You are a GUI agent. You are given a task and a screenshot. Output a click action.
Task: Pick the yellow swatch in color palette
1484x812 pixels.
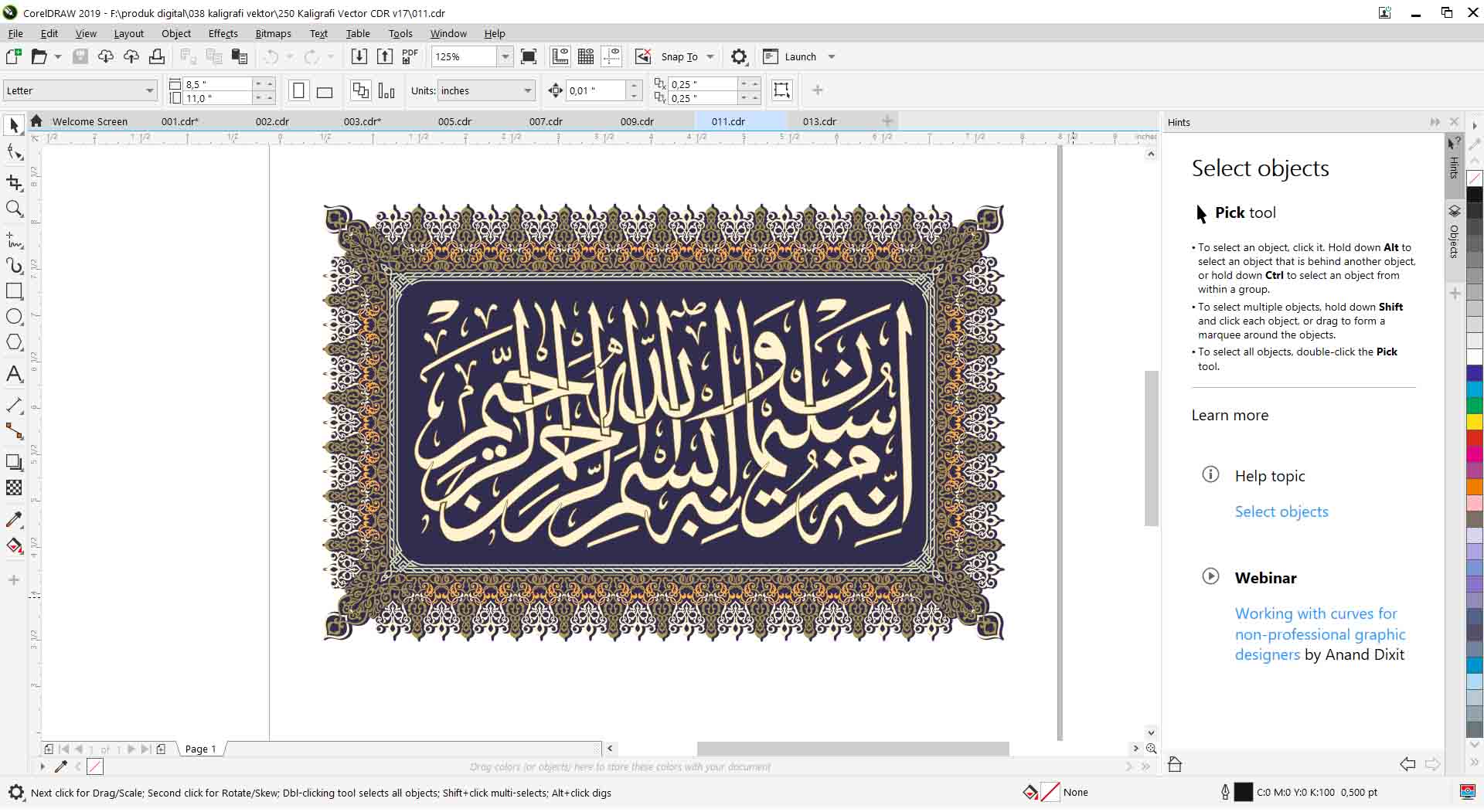point(1475,422)
